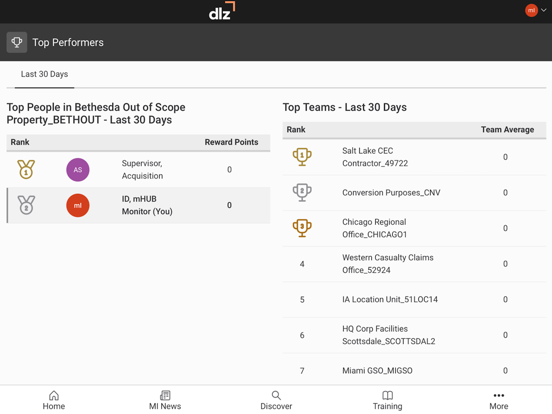Tap the Discover search icon
The image size is (552, 414).
pos(276,395)
